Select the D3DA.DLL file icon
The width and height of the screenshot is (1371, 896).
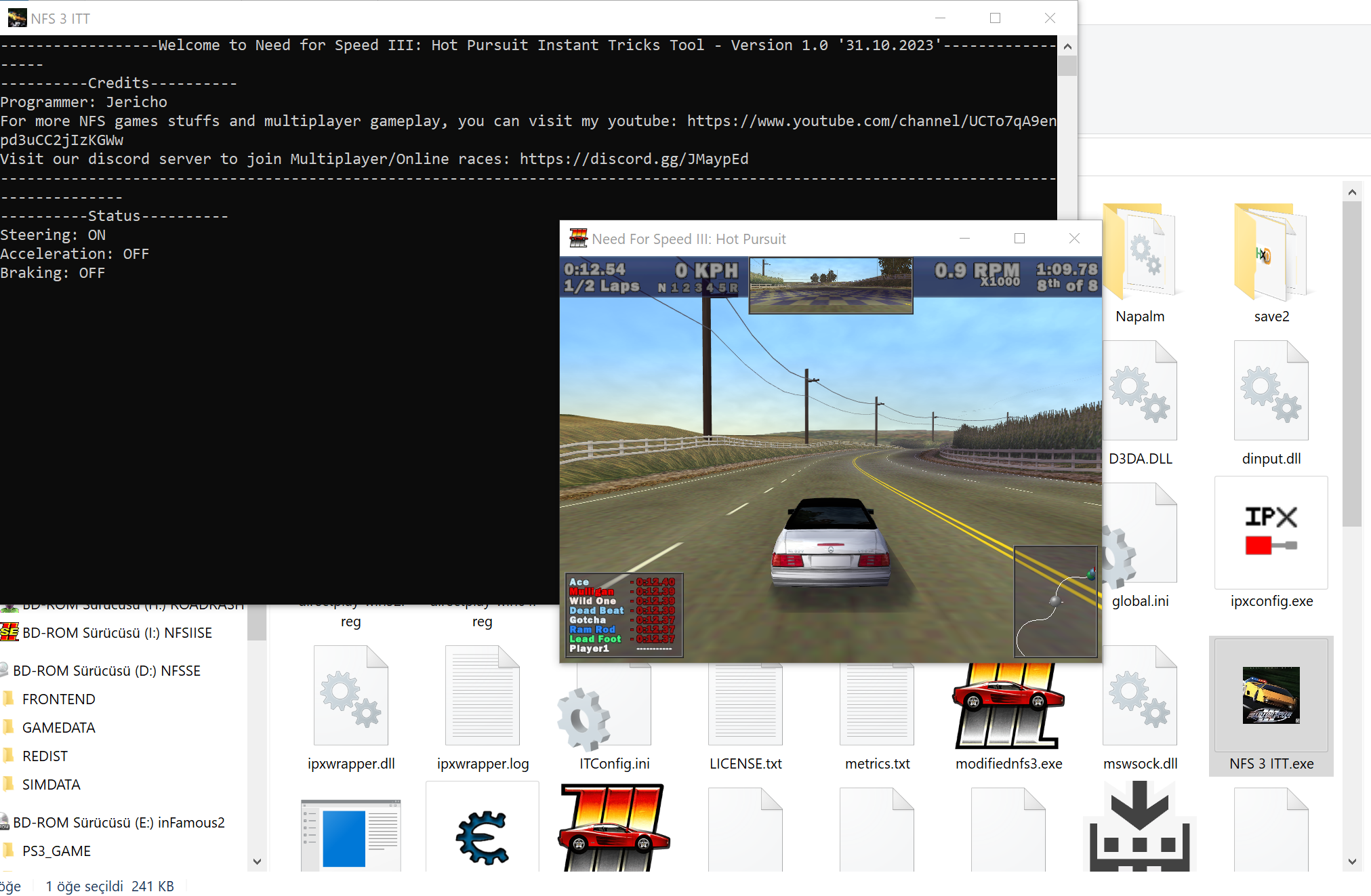pos(1139,392)
